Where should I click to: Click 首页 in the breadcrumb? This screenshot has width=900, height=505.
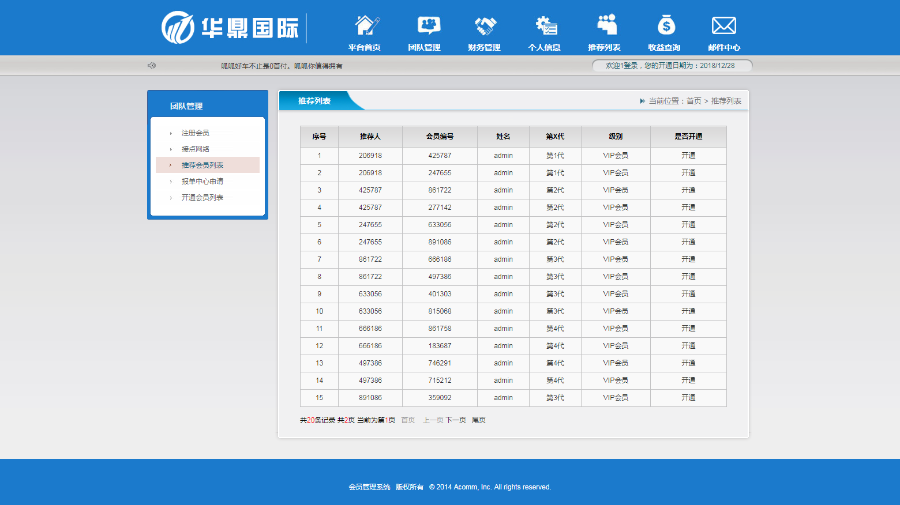(694, 101)
